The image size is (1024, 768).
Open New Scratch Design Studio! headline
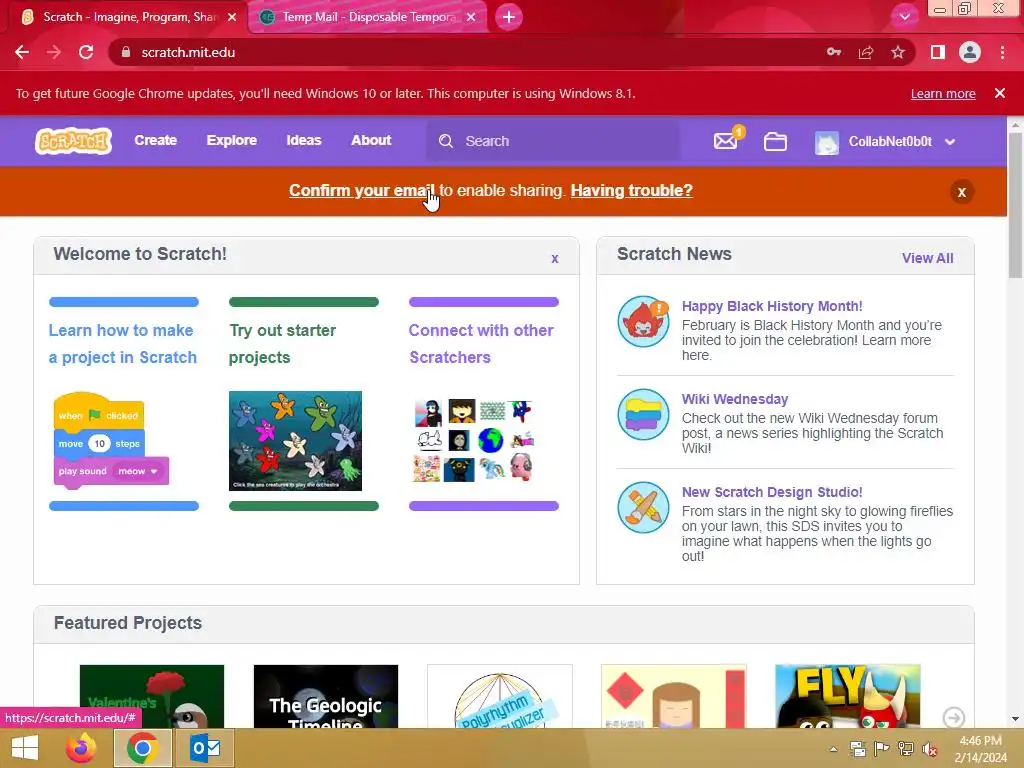tap(772, 492)
